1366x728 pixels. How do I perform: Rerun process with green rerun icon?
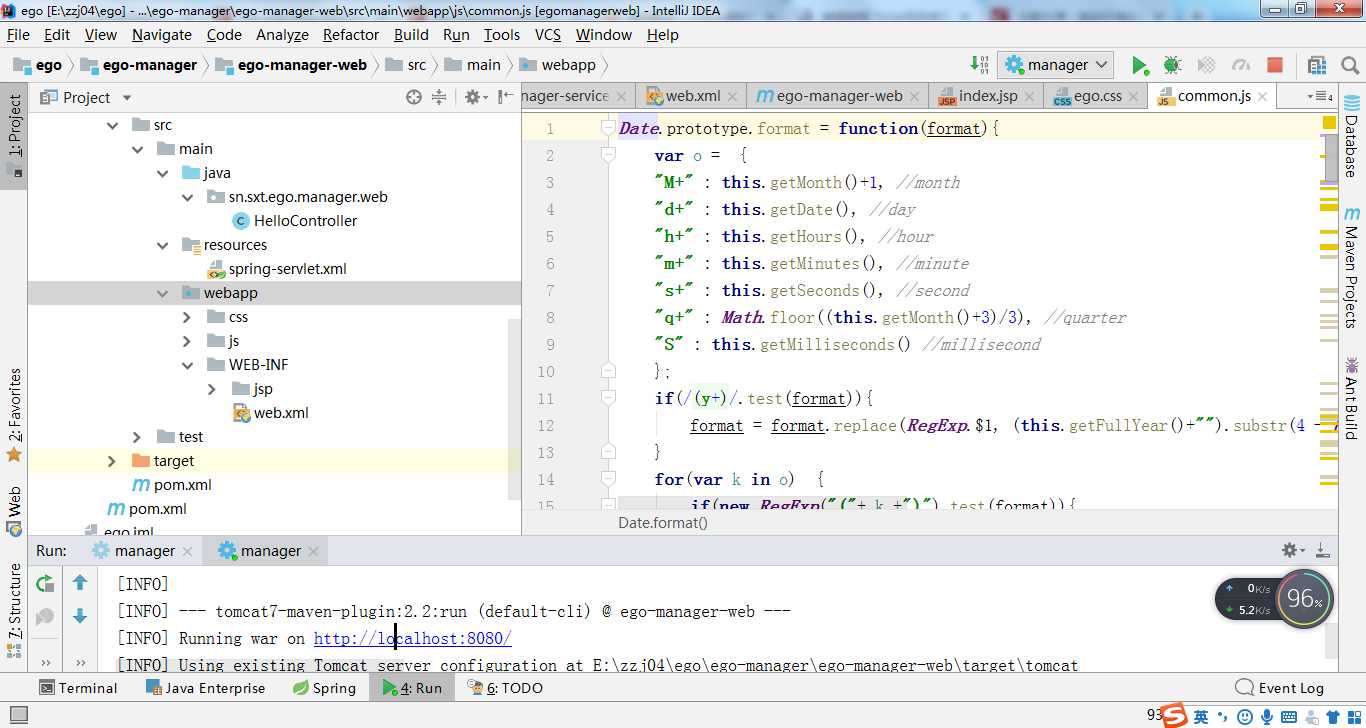pos(45,583)
